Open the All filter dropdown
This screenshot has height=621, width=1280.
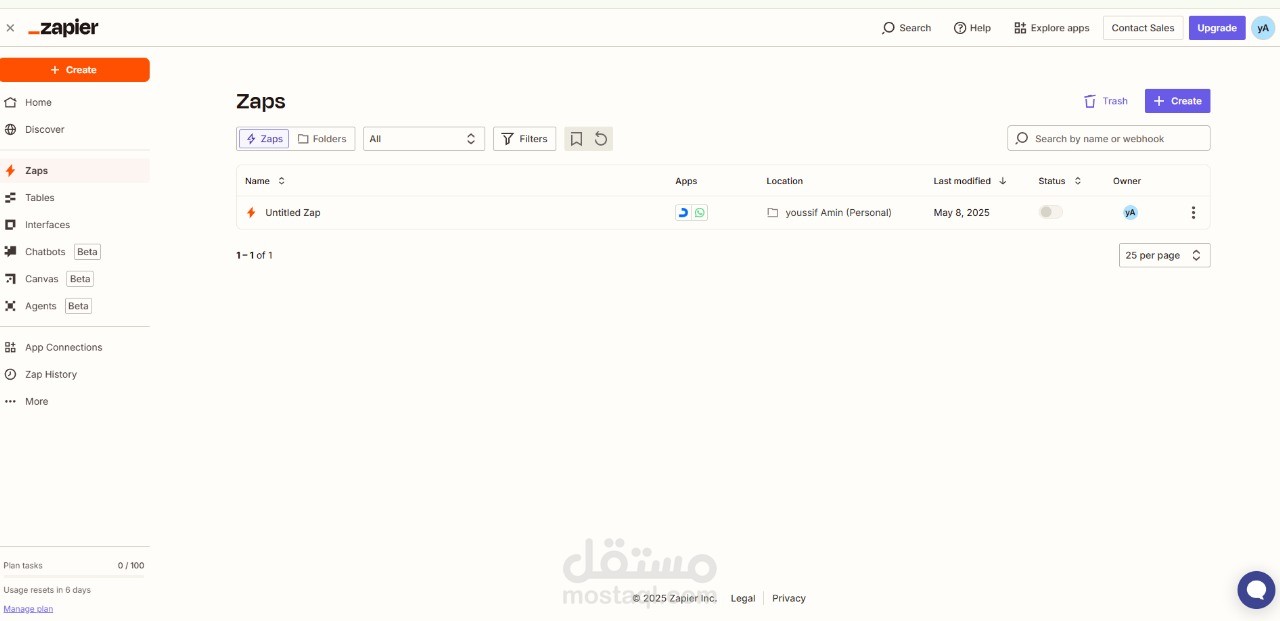click(424, 139)
